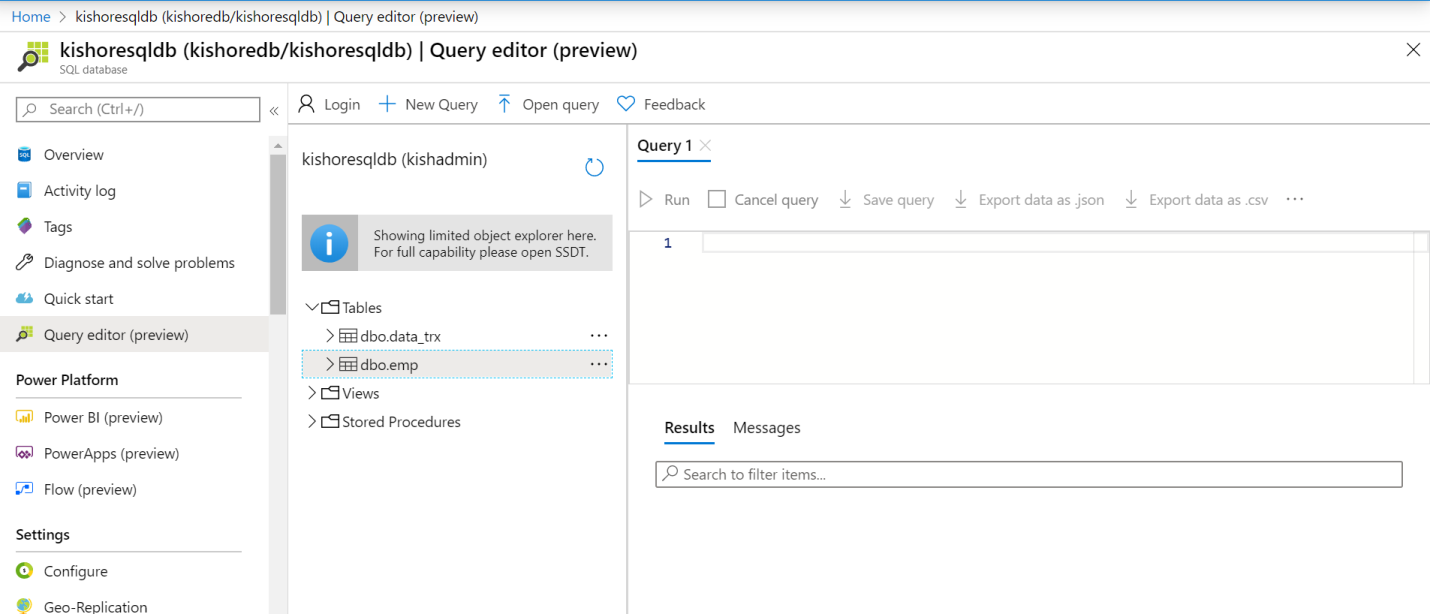Open PowerApps (preview) from the sidebar
Image resolution: width=1430 pixels, height=614 pixels.
(x=111, y=453)
